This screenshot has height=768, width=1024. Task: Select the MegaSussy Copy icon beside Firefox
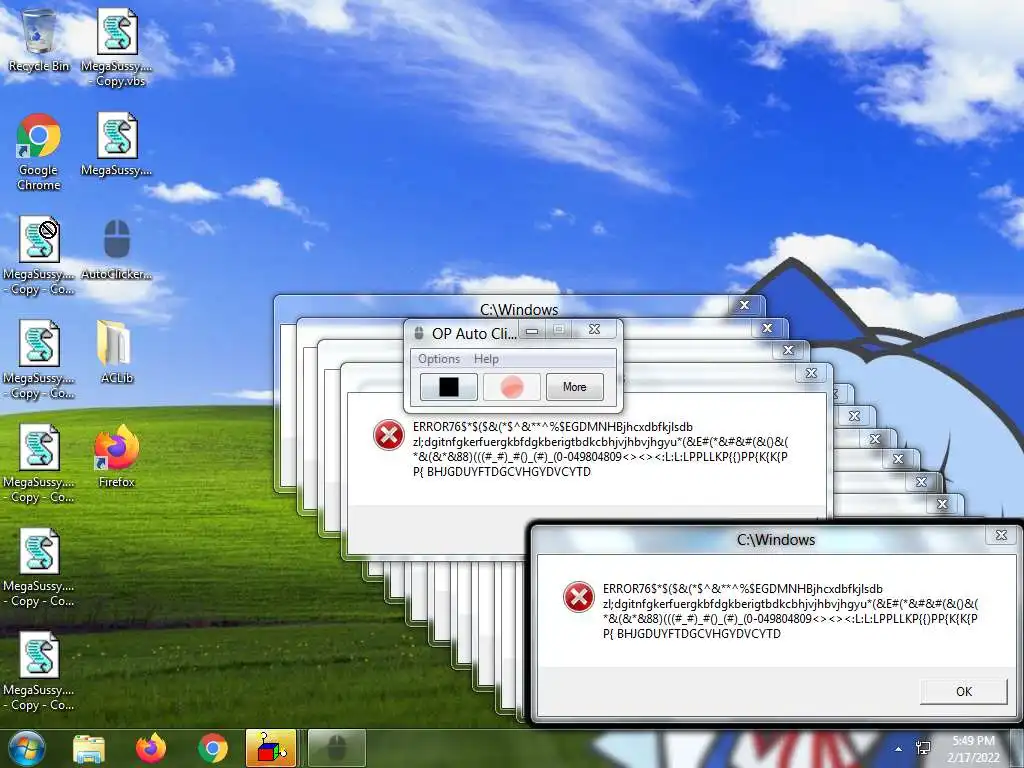tap(39, 463)
